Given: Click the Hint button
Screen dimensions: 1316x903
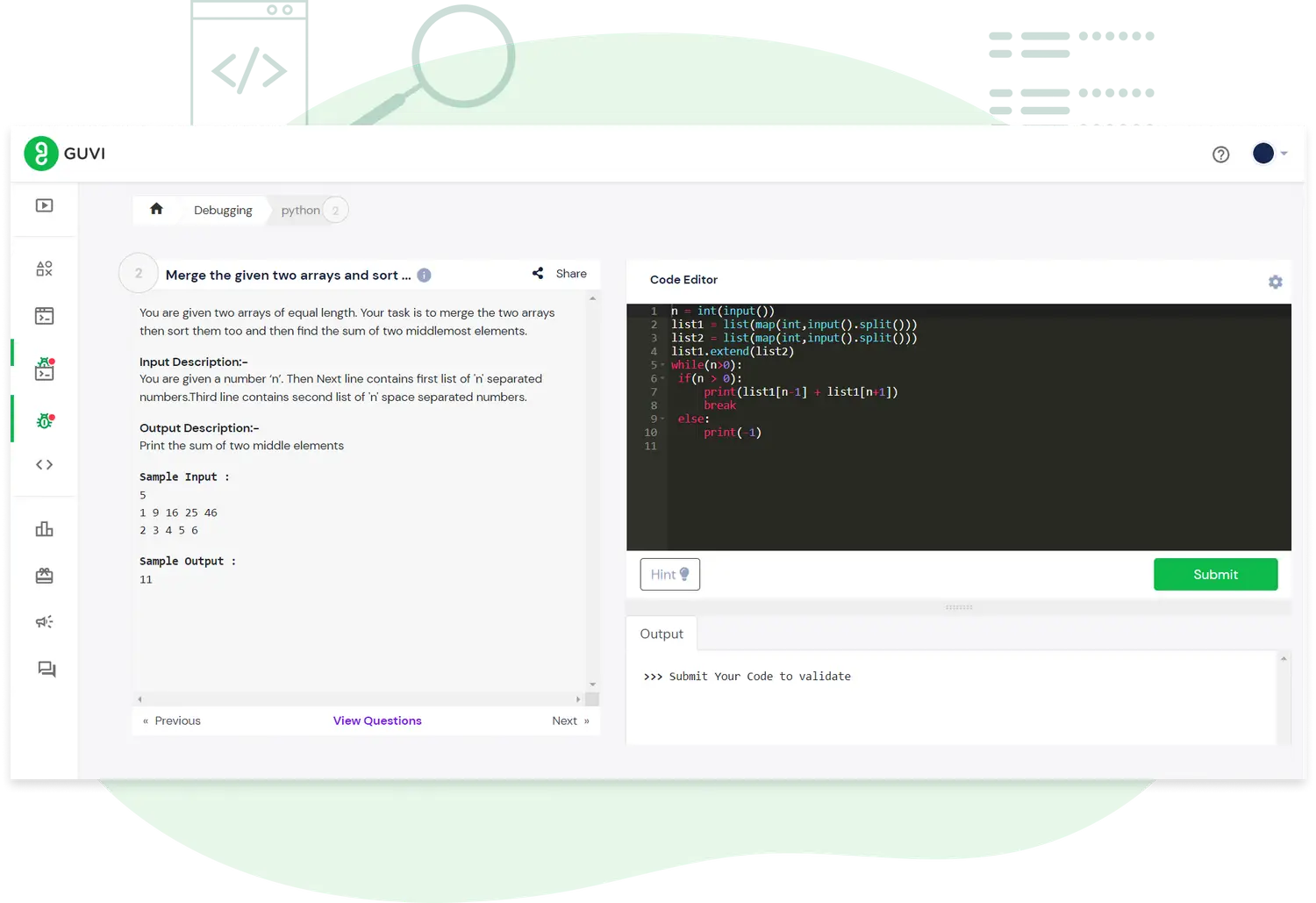Looking at the screenshot, I should click(669, 574).
